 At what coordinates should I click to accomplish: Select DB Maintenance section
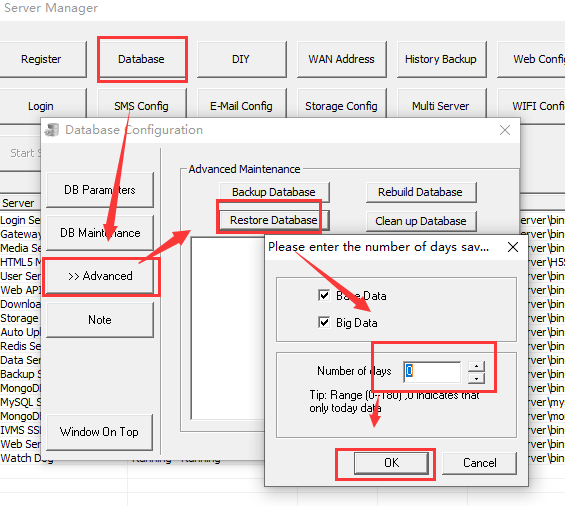point(100,233)
